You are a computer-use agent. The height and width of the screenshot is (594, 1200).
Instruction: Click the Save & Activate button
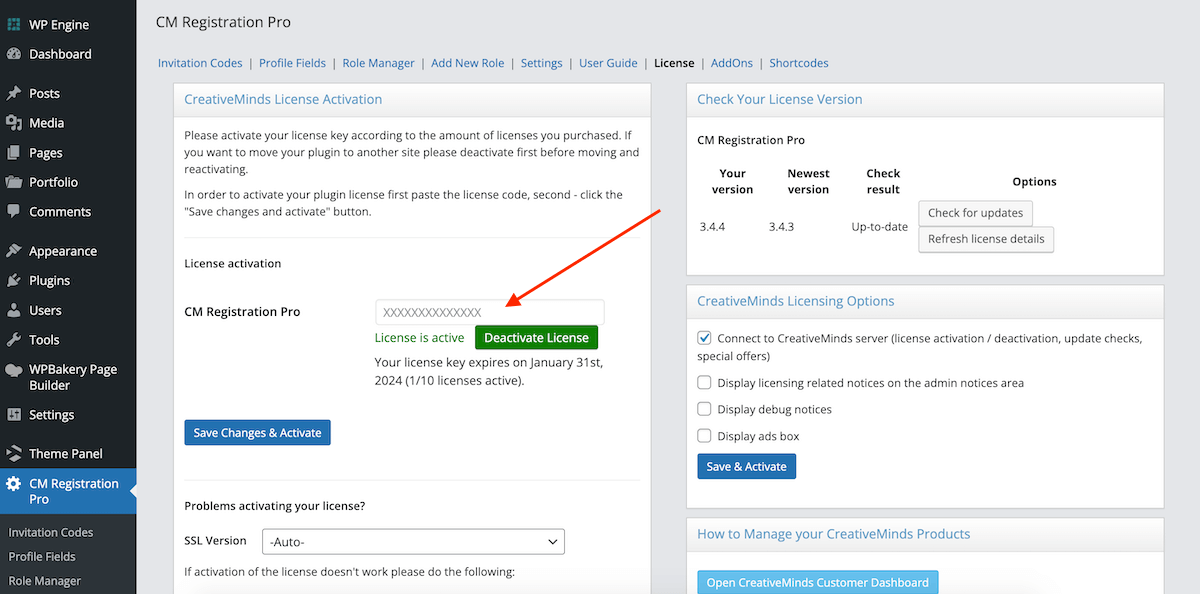tap(746, 467)
